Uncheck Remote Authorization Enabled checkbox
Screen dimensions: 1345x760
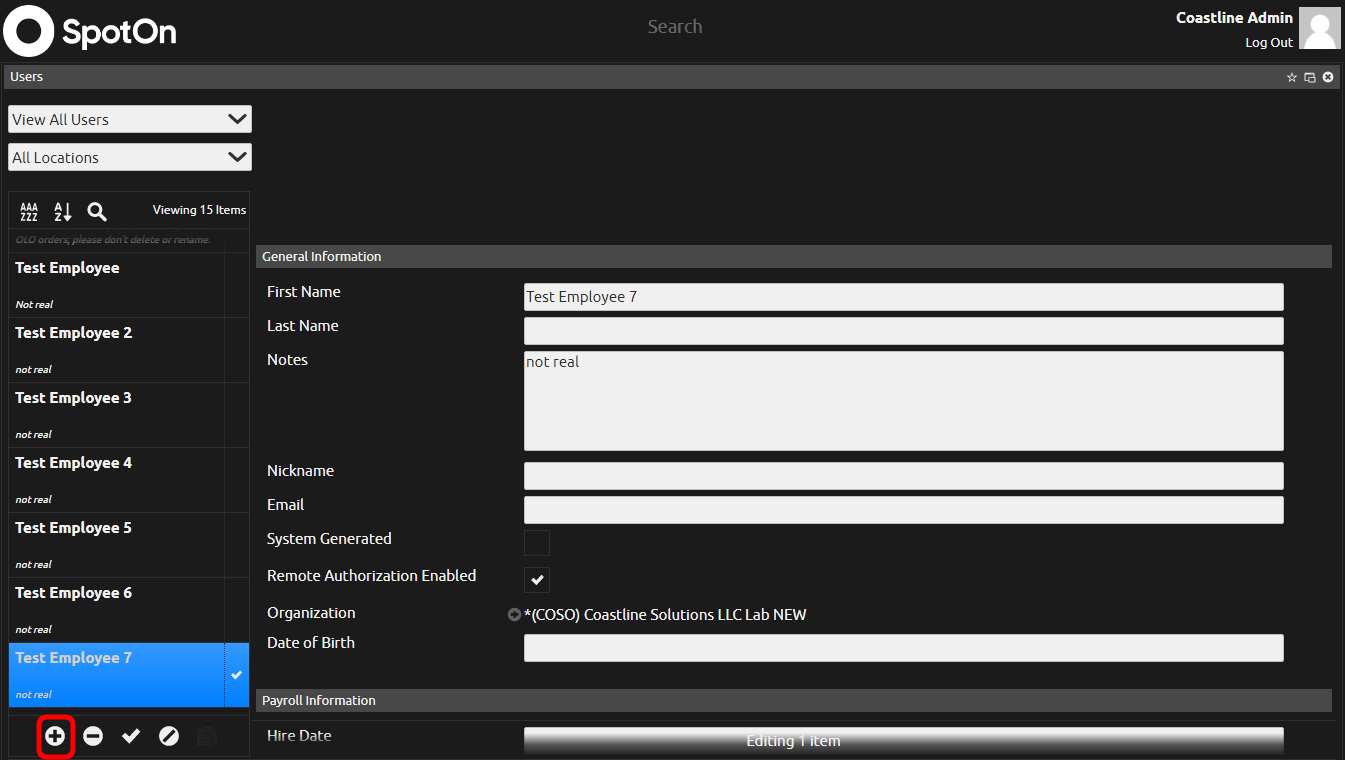click(537, 580)
